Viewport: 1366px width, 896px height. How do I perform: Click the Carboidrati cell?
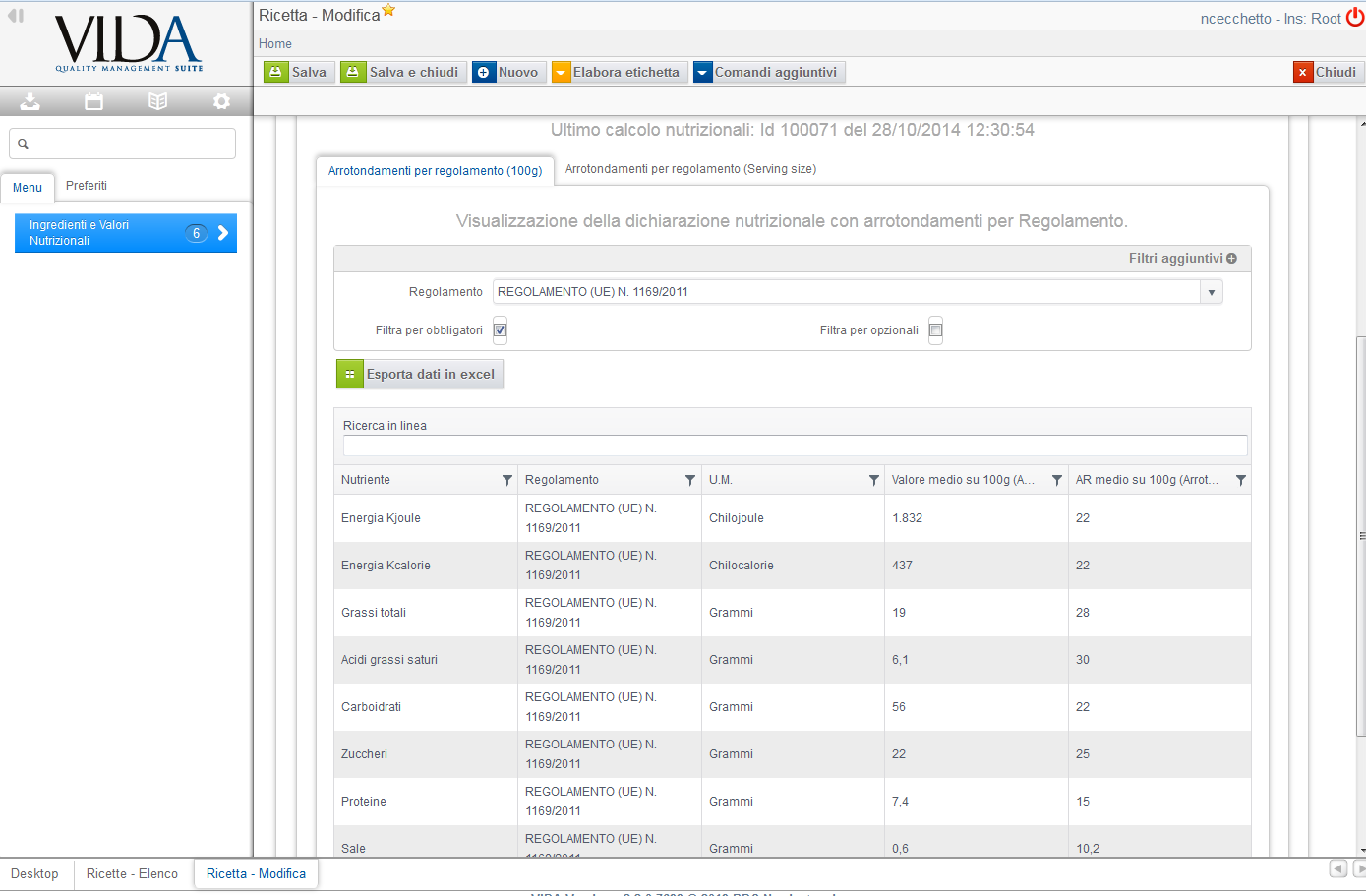click(426, 707)
